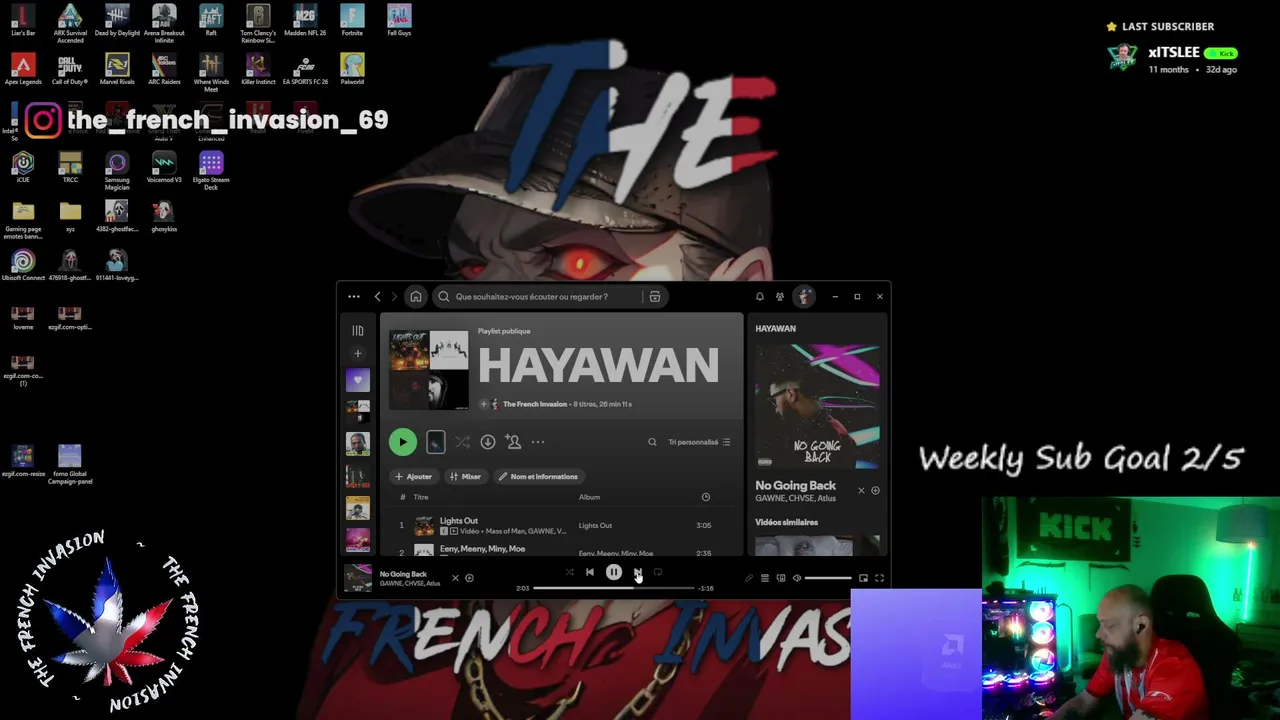Screen dimensions: 1280x720
Task: Open Elgato Stream Deck app
Action: coord(211,170)
